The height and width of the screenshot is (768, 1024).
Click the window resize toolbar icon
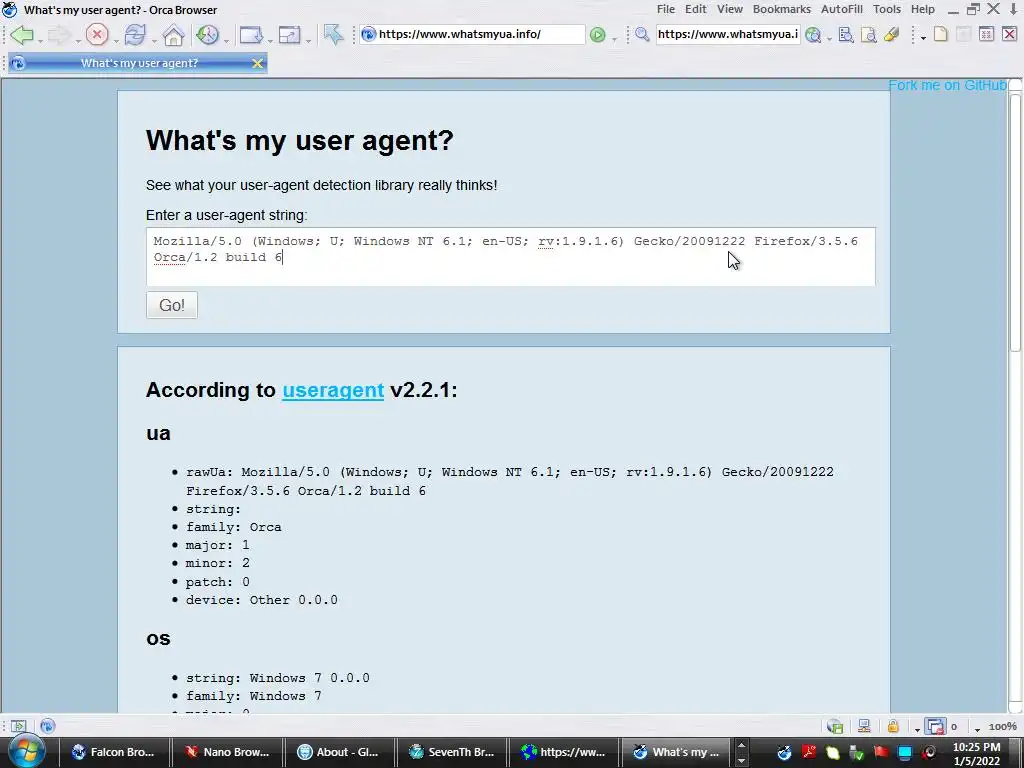click(289, 35)
